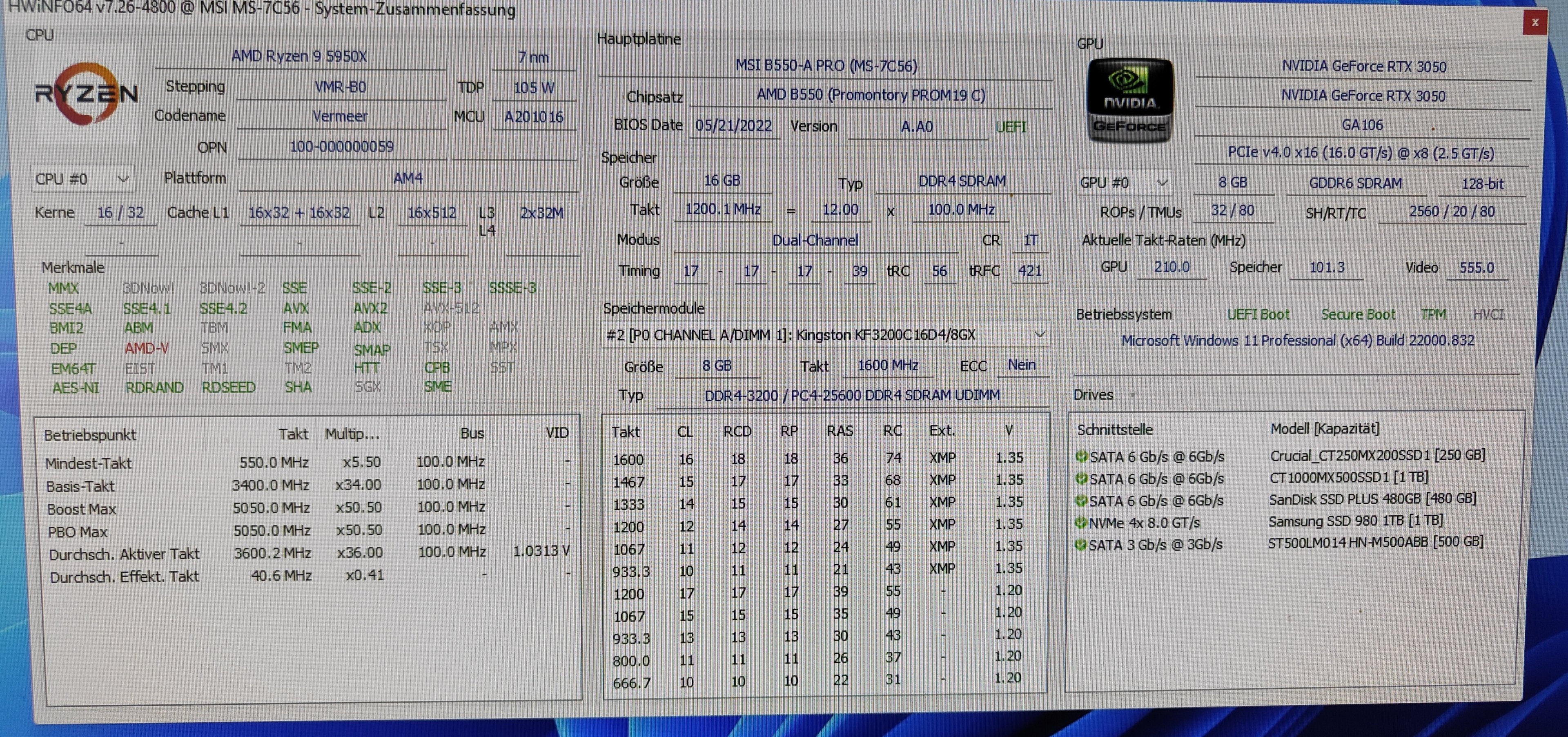The height and width of the screenshot is (737, 1568).
Task: Click the MSI B550-A PRO motherboard field
Action: [825, 66]
